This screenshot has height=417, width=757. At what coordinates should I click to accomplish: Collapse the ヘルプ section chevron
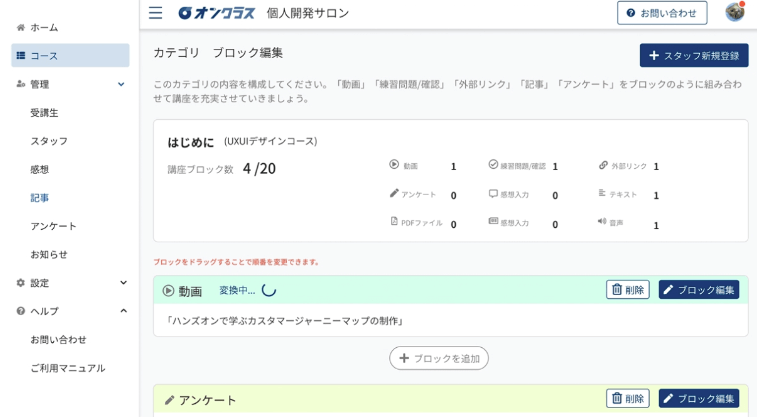pos(124,311)
